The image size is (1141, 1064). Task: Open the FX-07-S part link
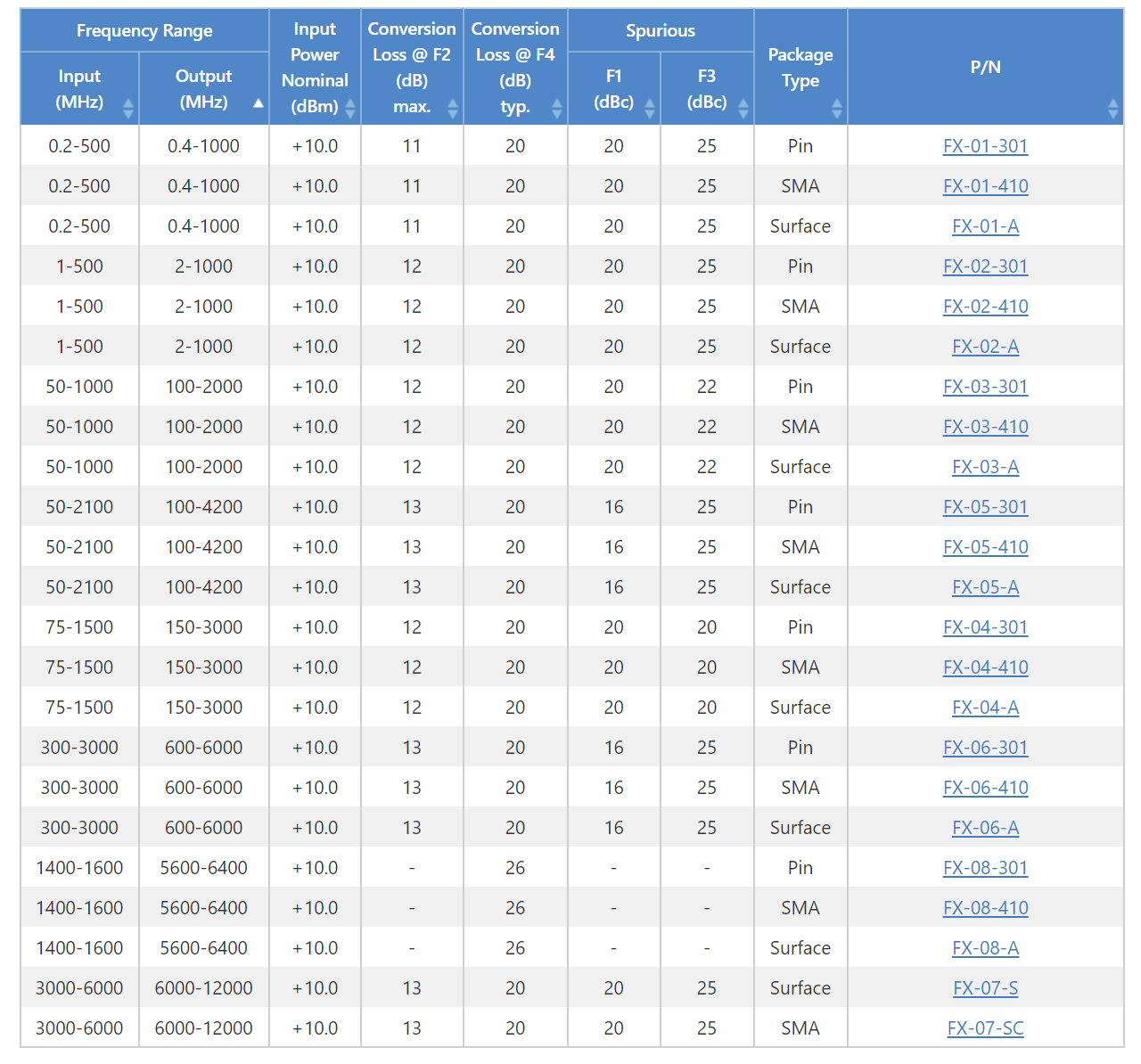point(985,988)
